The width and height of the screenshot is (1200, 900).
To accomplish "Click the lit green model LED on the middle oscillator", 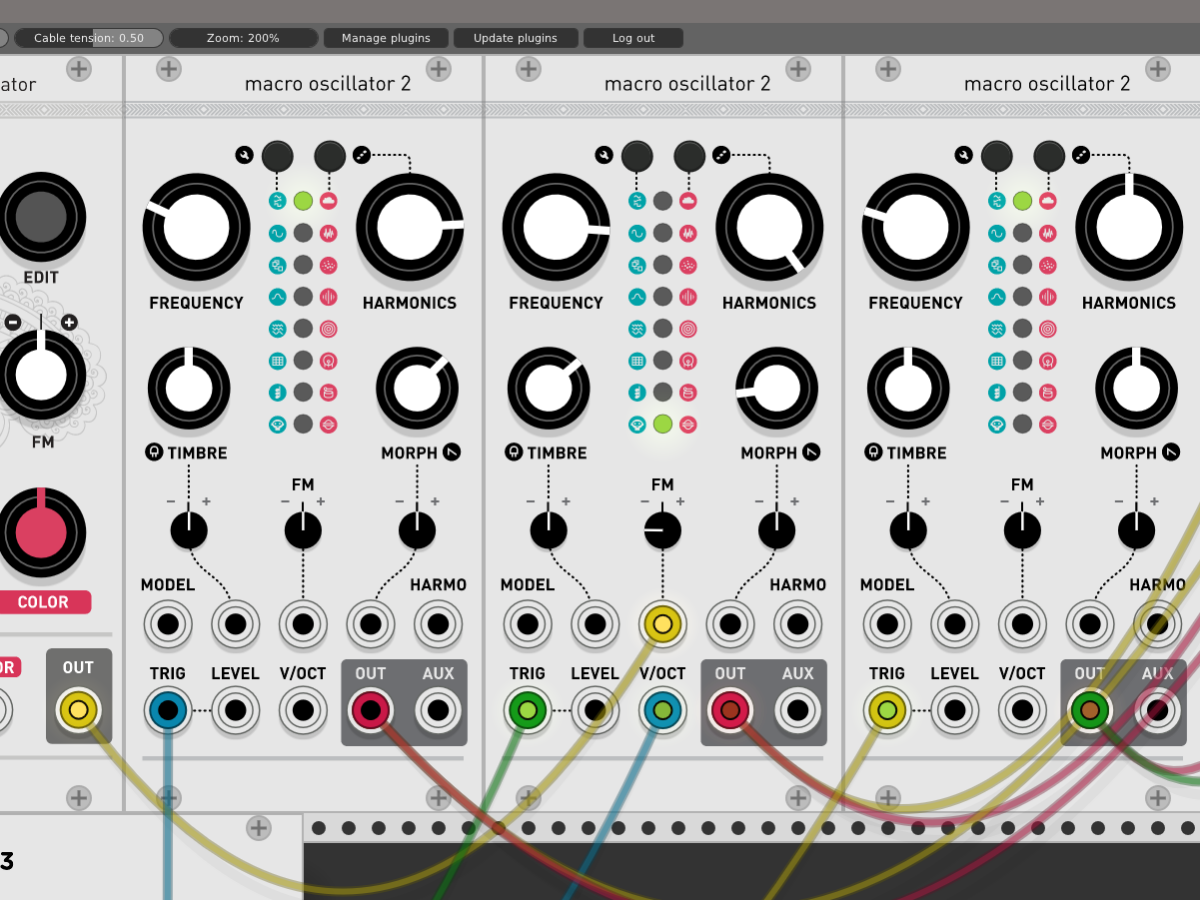I will [662, 424].
